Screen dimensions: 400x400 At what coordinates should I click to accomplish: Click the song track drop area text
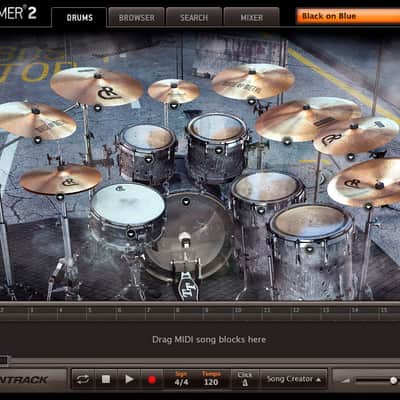click(209, 340)
